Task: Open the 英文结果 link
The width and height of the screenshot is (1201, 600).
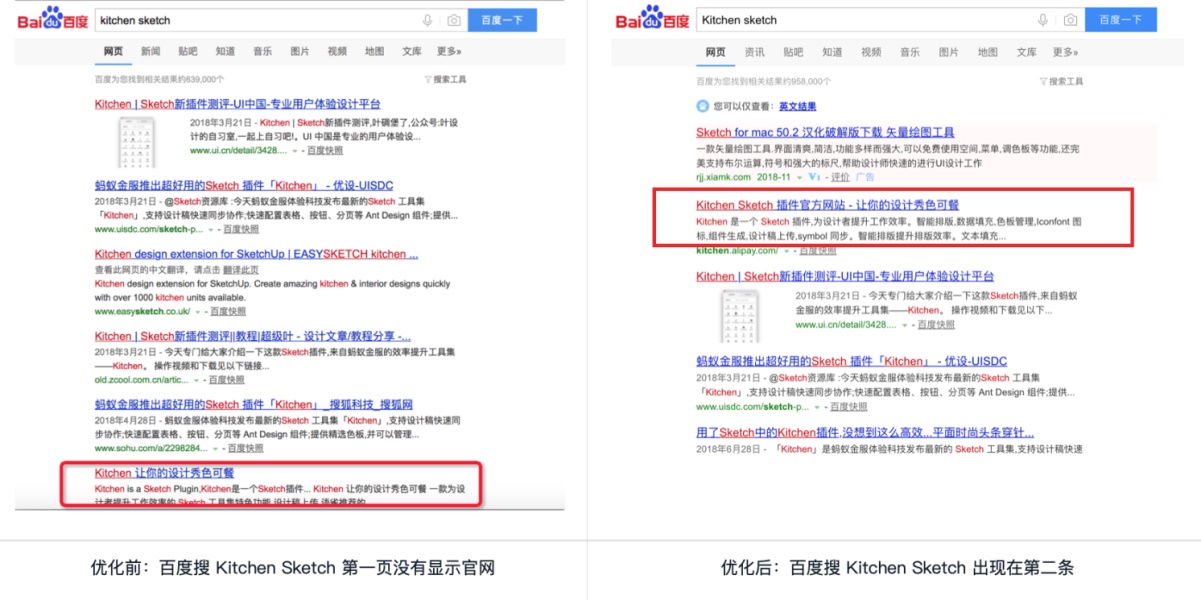Action: (x=797, y=106)
